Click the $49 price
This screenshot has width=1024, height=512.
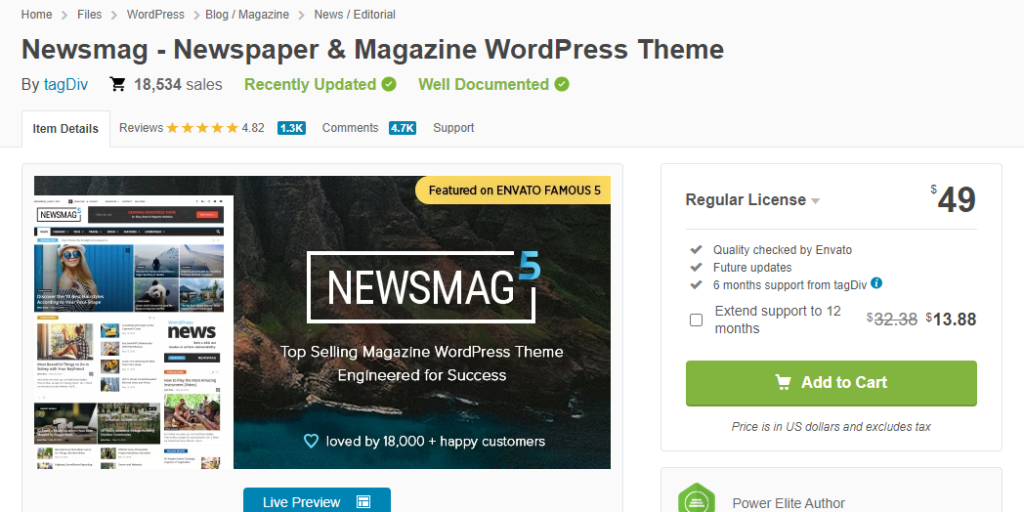[x=953, y=199]
